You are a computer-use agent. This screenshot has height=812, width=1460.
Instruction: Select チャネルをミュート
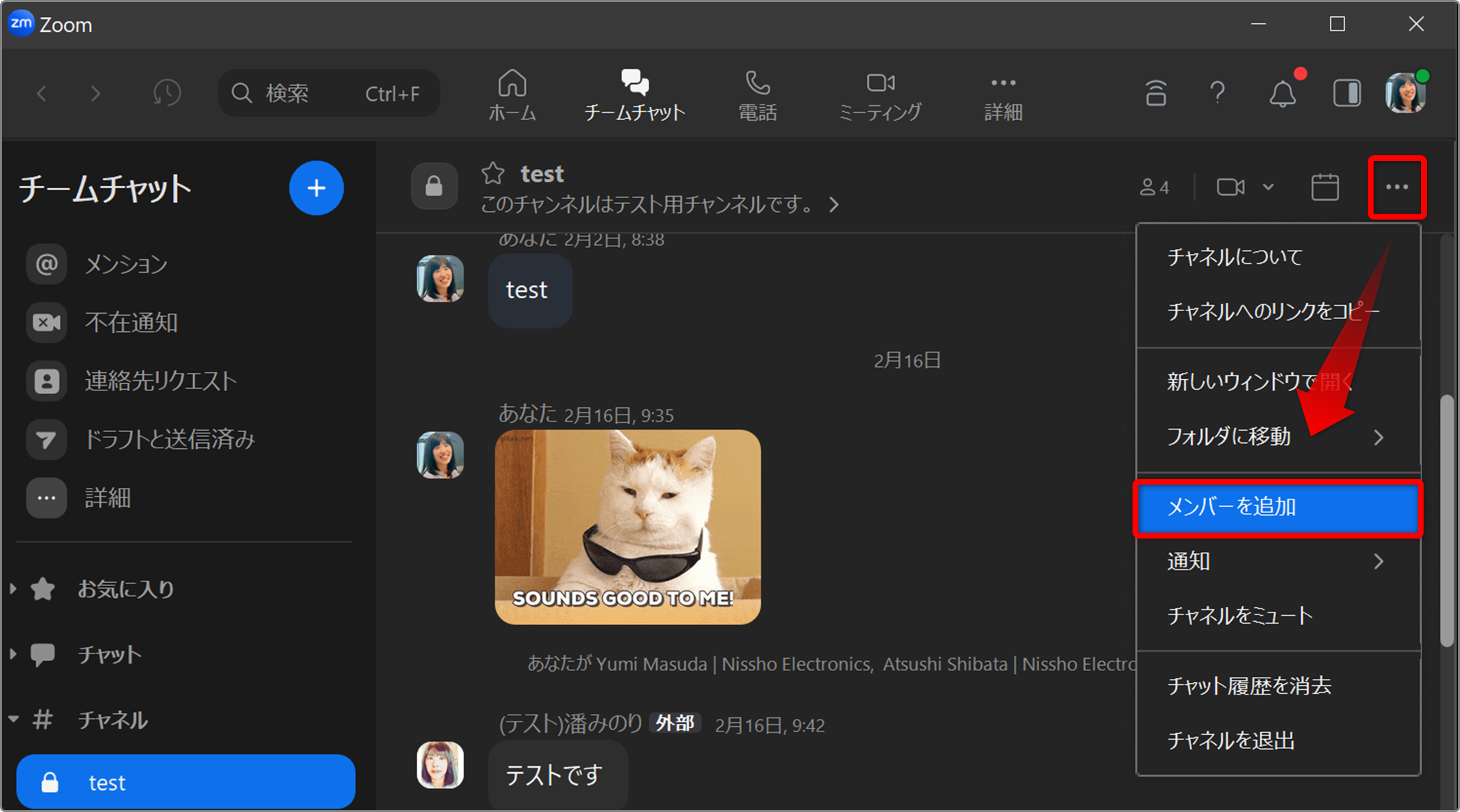(x=1278, y=616)
